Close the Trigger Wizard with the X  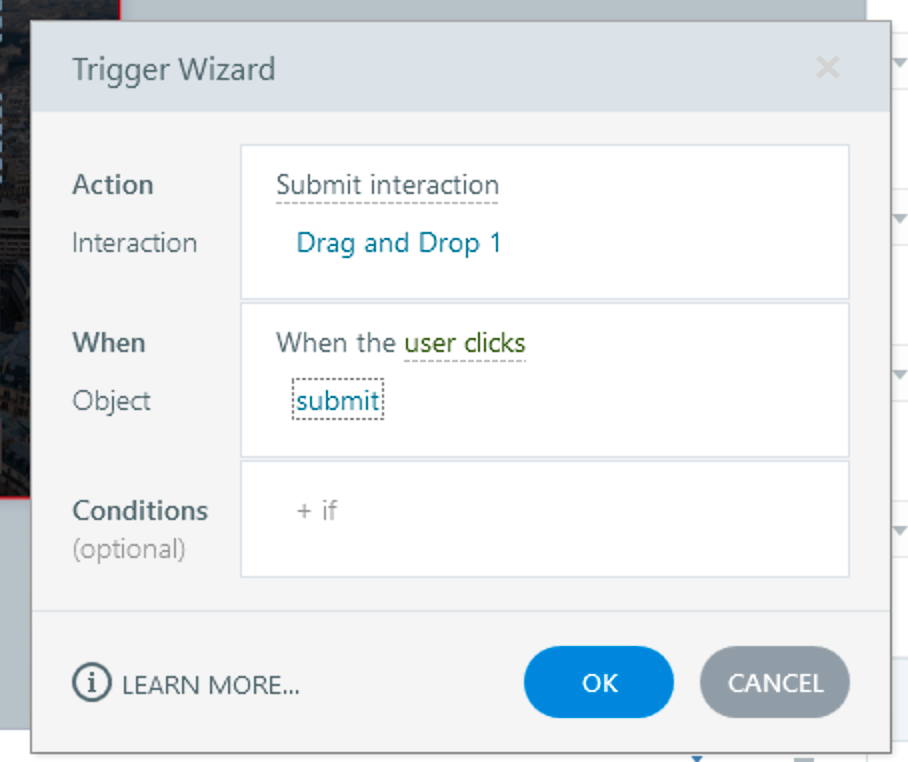click(x=827, y=68)
